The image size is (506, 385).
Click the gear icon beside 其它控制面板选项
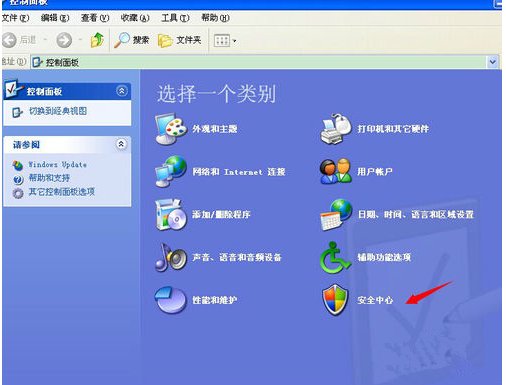18,193
